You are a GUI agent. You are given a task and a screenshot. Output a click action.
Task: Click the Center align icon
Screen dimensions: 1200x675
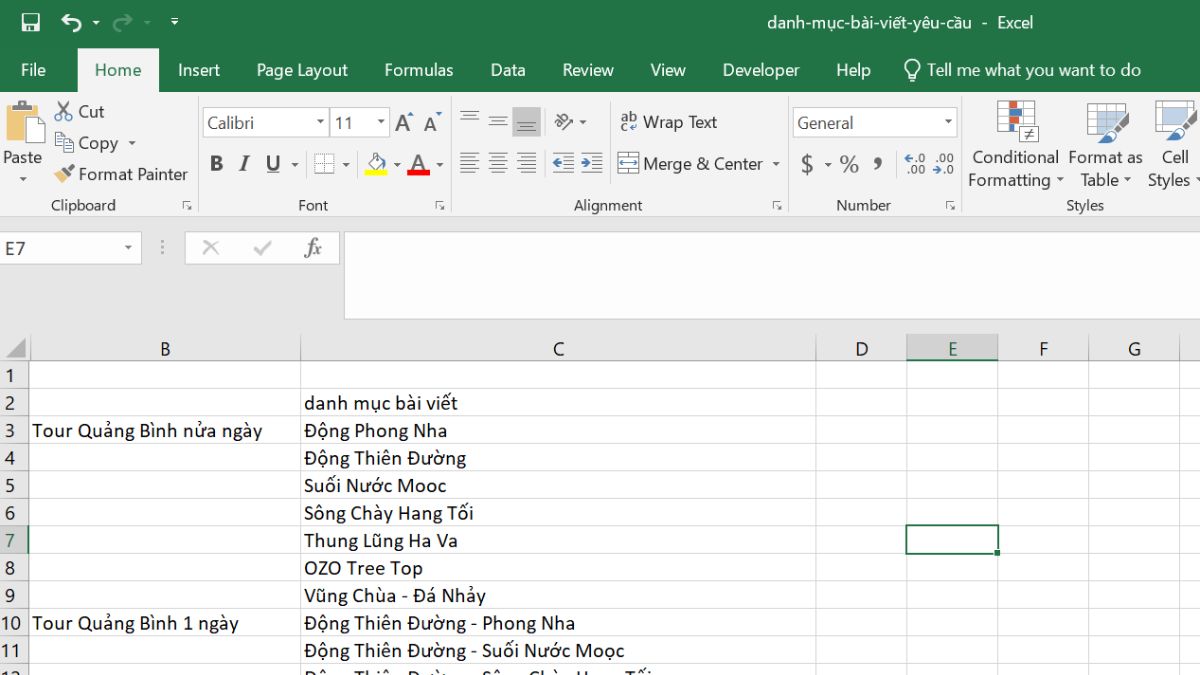[498, 164]
